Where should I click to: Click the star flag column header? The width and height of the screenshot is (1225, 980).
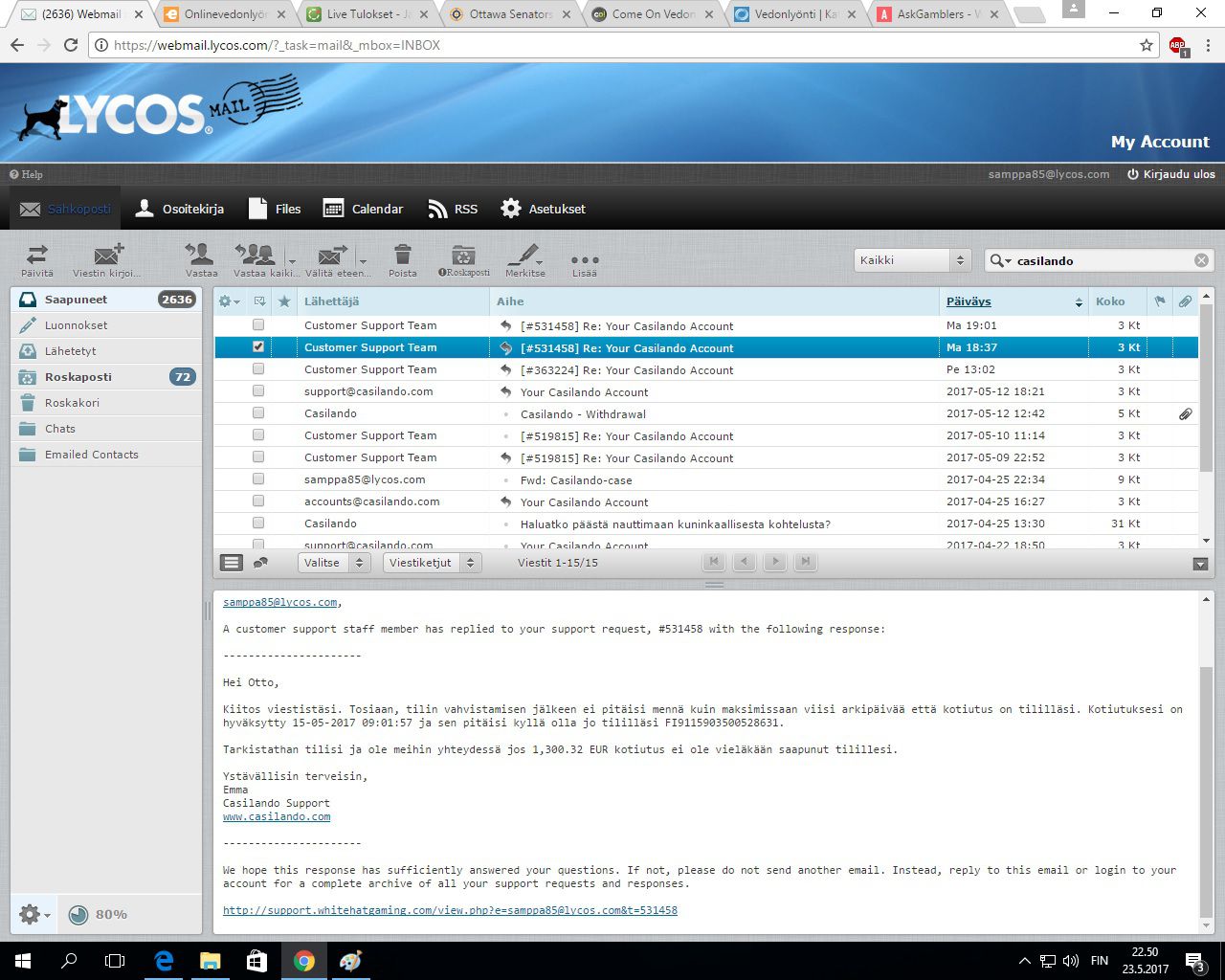[x=284, y=301]
